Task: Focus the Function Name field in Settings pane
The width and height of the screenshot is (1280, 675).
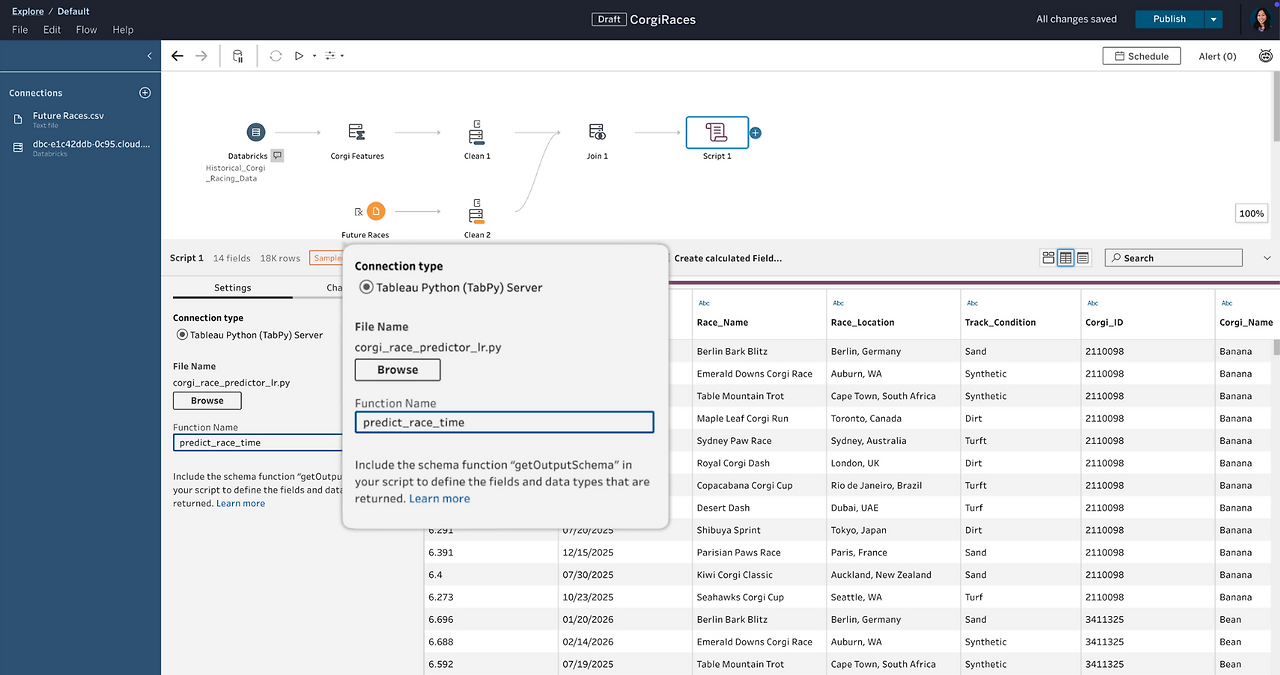Action: (x=259, y=442)
